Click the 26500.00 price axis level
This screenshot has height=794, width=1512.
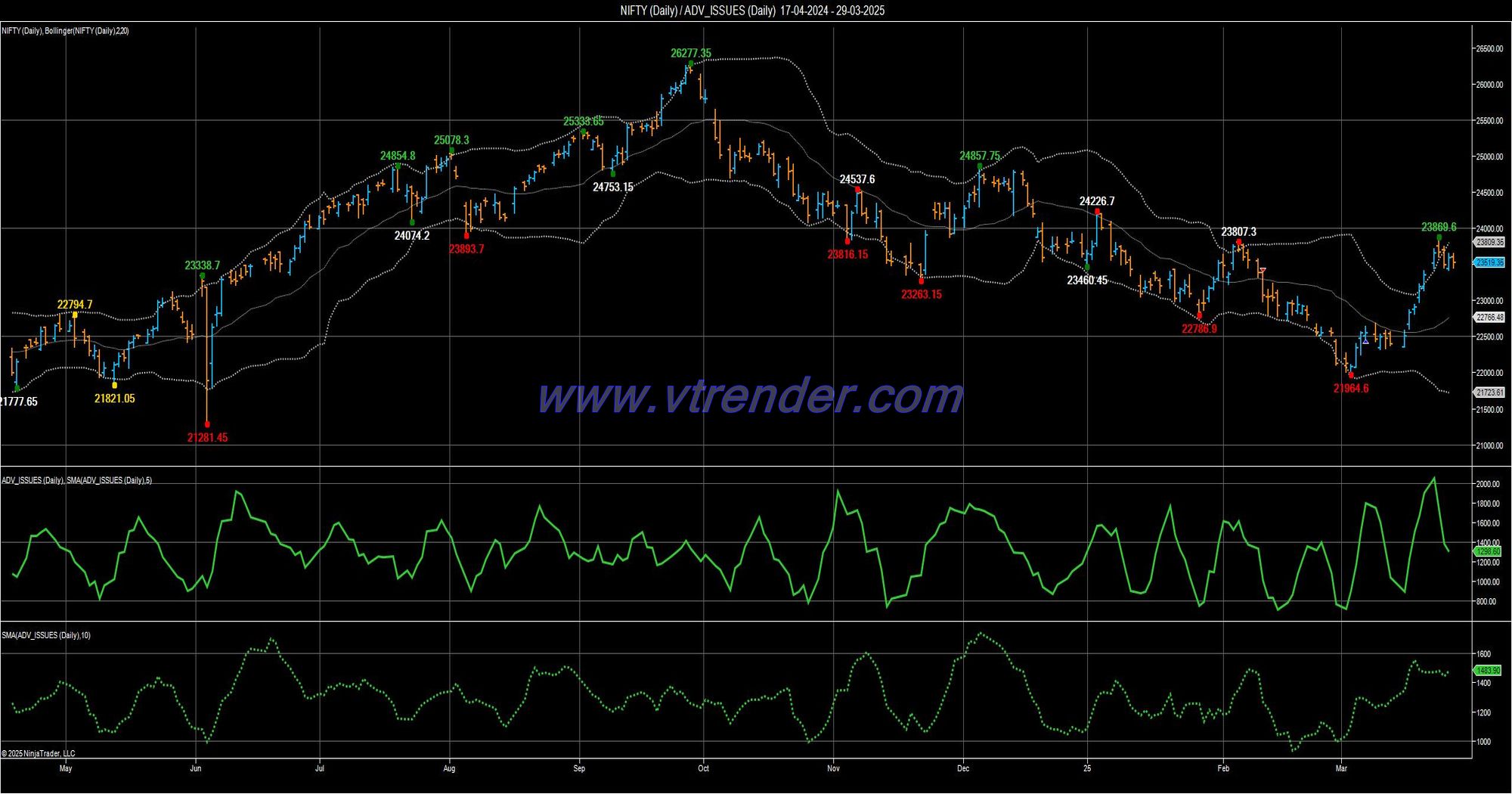tap(1489, 48)
